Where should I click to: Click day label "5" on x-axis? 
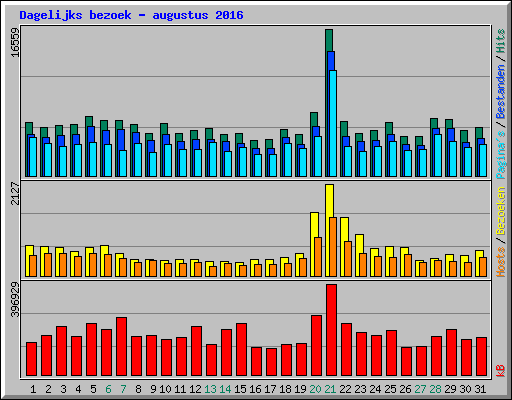tap(93, 389)
